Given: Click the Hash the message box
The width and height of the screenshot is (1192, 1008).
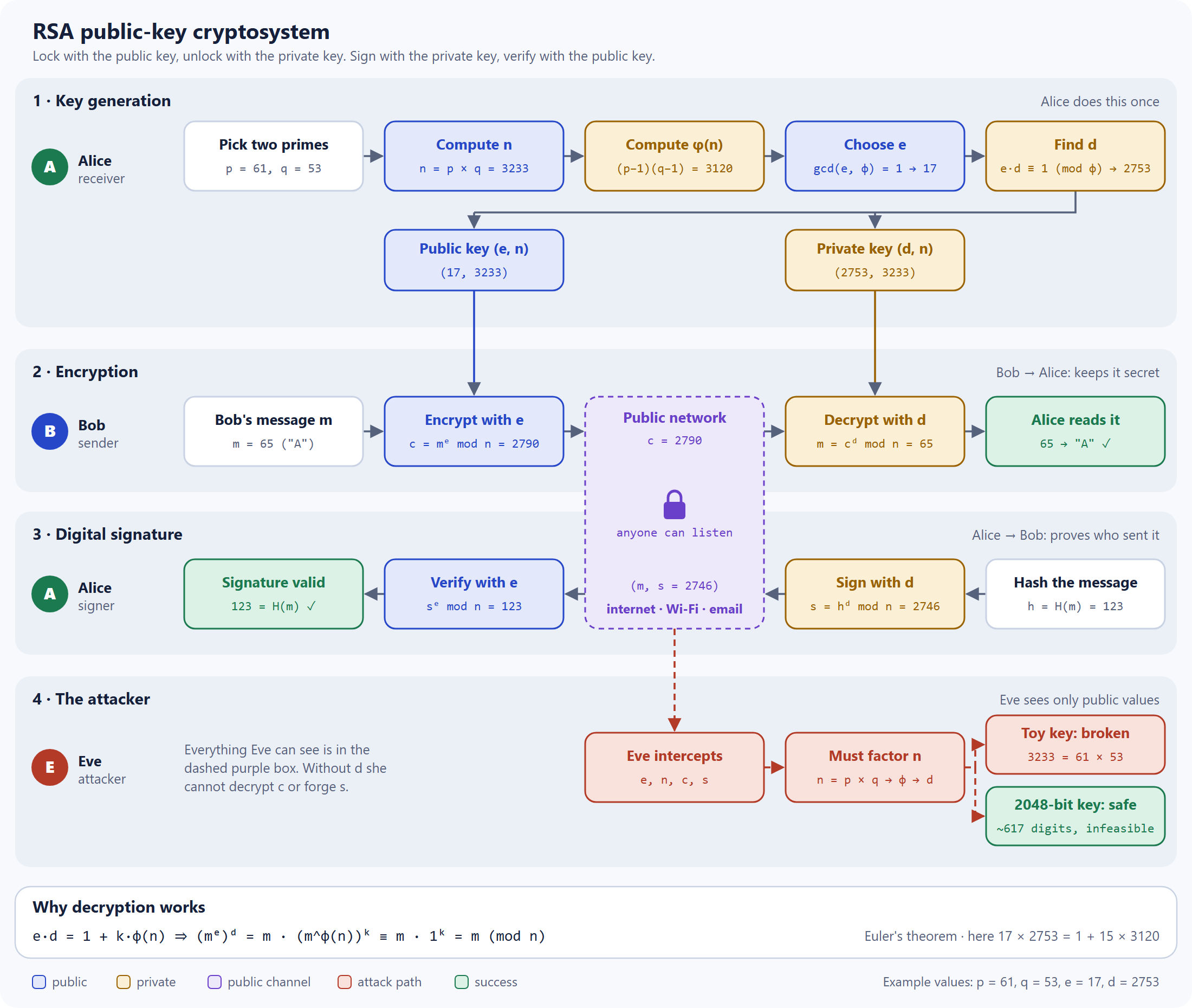Looking at the screenshot, I should click(1076, 594).
